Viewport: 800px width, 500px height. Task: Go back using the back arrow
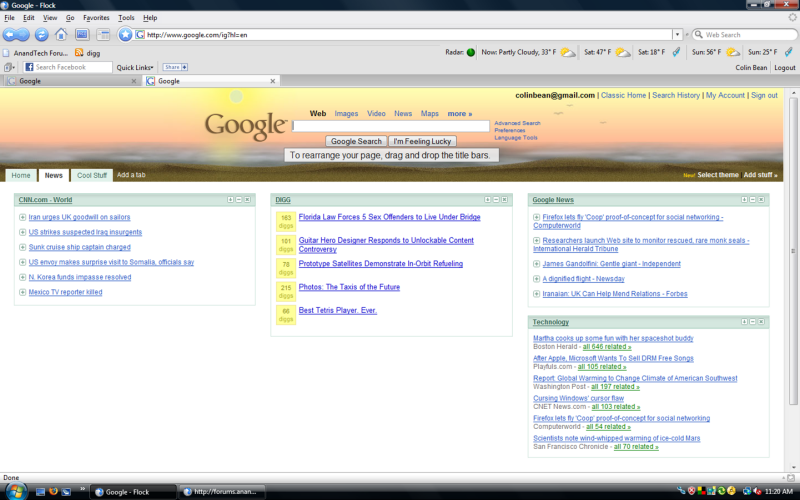(10, 35)
